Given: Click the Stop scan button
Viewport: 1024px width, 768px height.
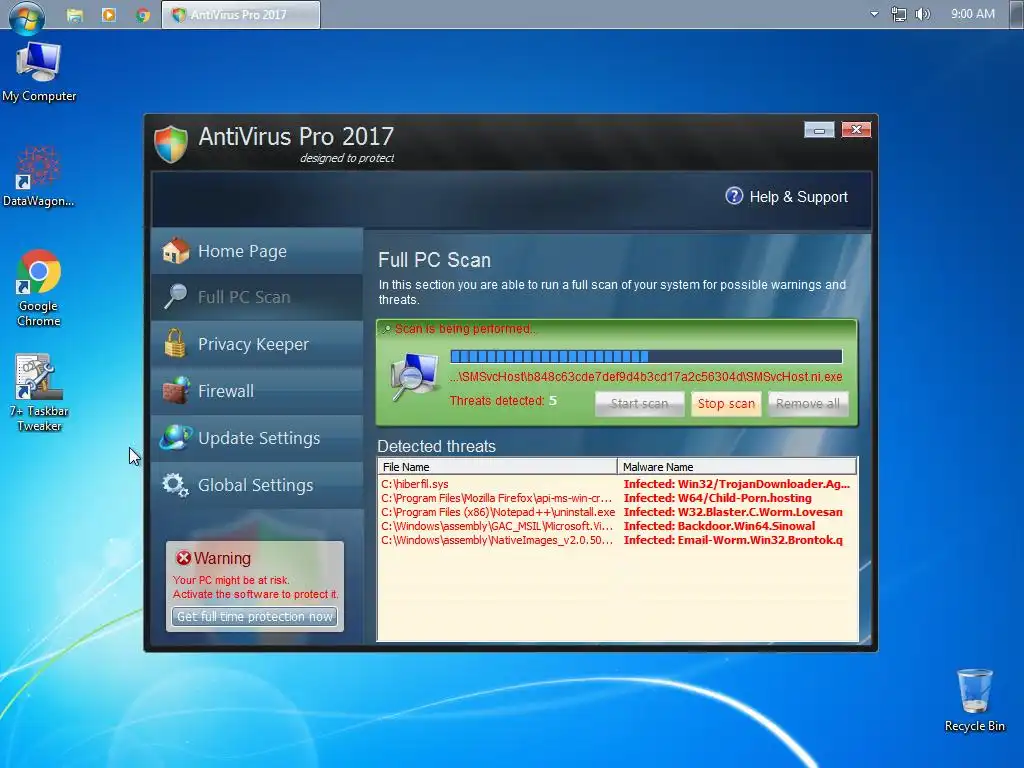Looking at the screenshot, I should tap(726, 404).
